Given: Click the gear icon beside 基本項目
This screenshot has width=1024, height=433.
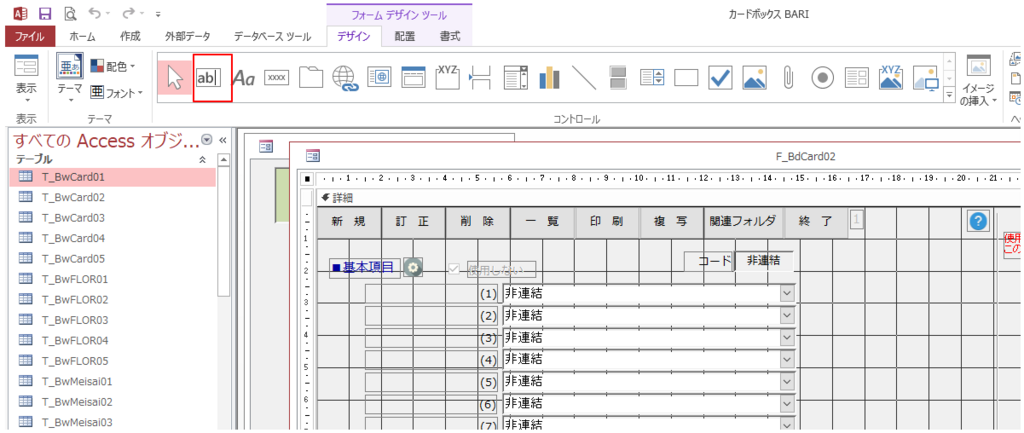Looking at the screenshot, I should click(x=413, y=266).
